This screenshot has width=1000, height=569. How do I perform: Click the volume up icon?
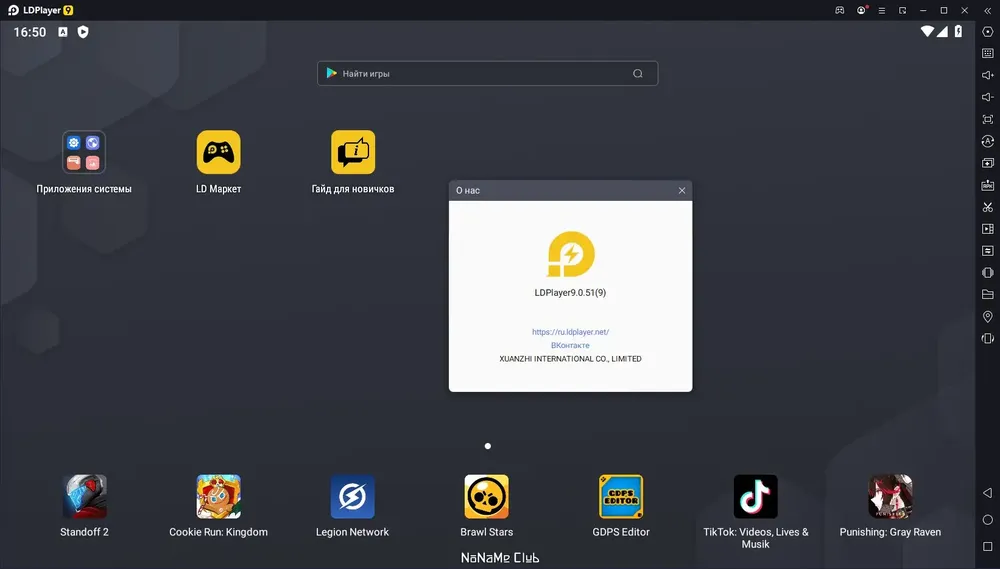[x=987, y=75]
